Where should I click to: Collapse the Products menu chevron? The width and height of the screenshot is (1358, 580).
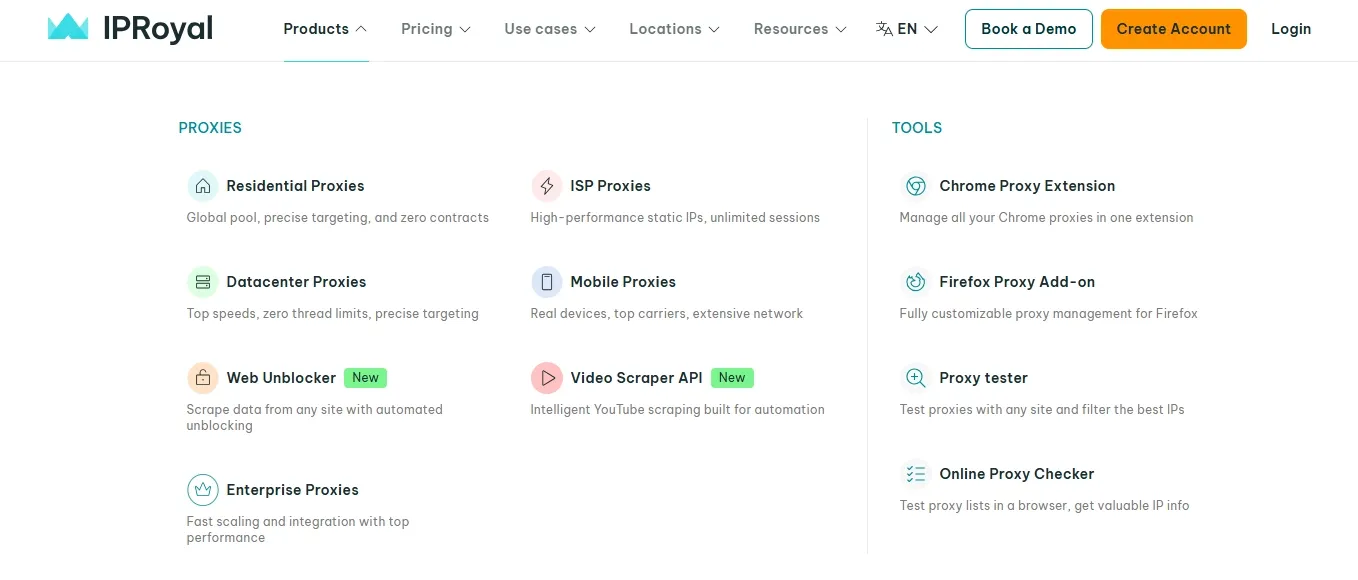click(361, 29)
